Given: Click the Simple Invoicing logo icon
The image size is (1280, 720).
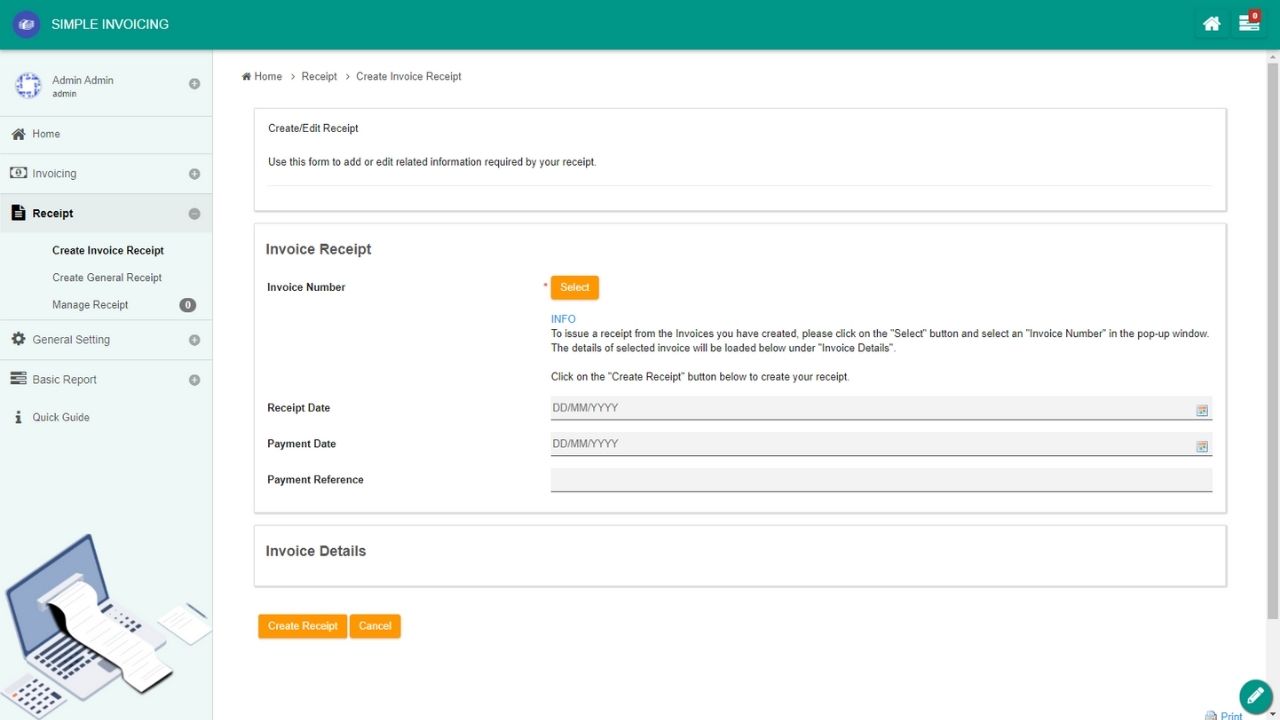Looking at the screenshot, I should click(27, 24).
